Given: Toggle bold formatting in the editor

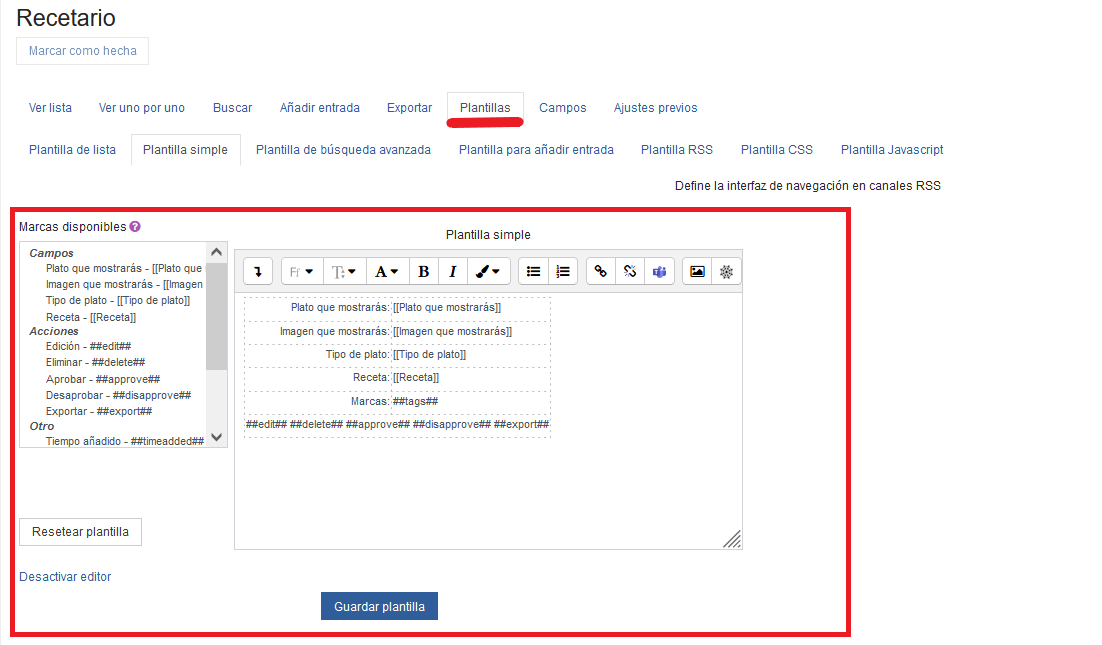Looking at the screenshot, I should pyautogui.click(x=424, y=271).
